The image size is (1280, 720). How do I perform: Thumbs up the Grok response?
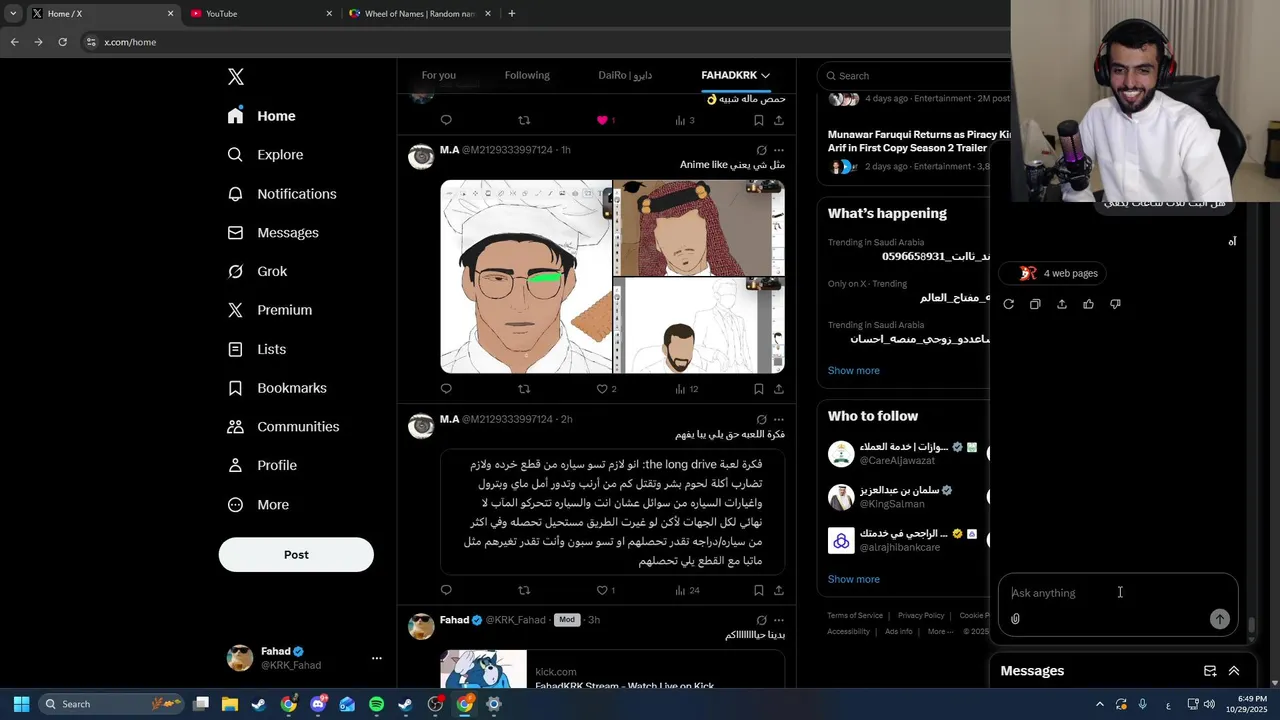[1088, 304]
